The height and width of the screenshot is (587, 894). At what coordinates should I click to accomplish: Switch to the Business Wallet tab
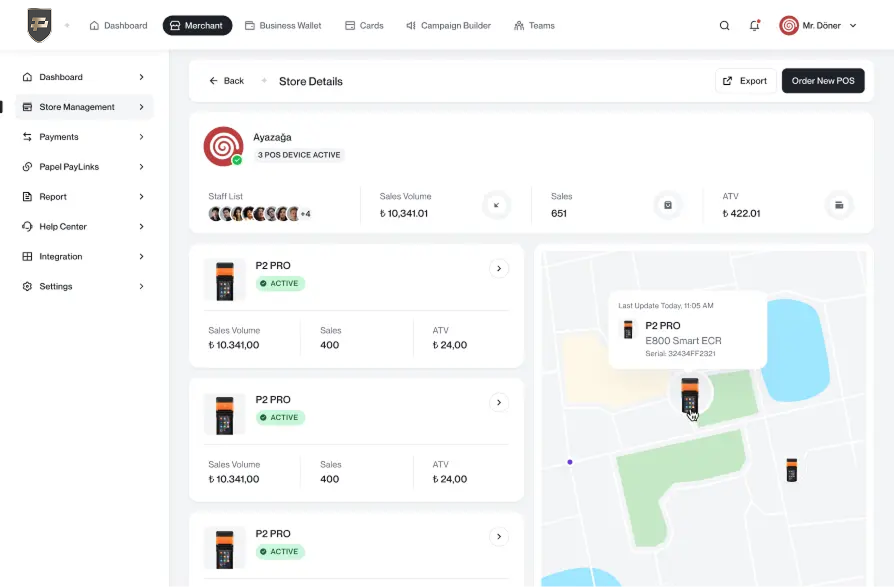[283, 26]
